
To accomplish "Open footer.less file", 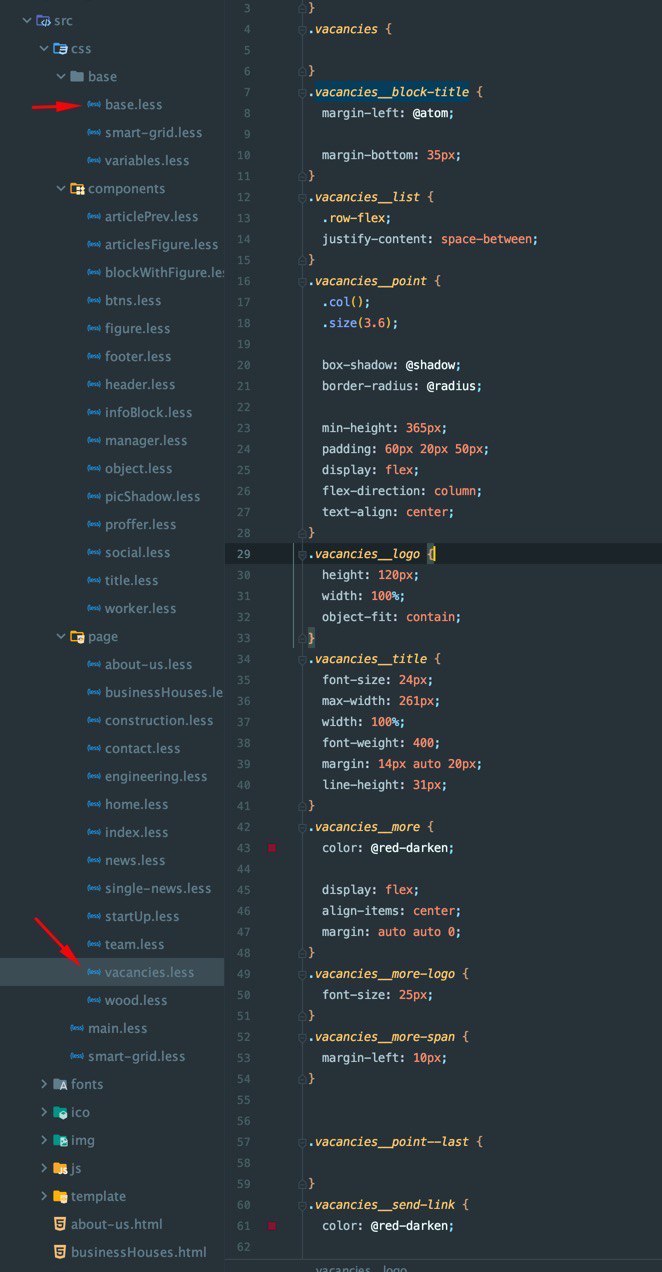I will tap(138, 356).
